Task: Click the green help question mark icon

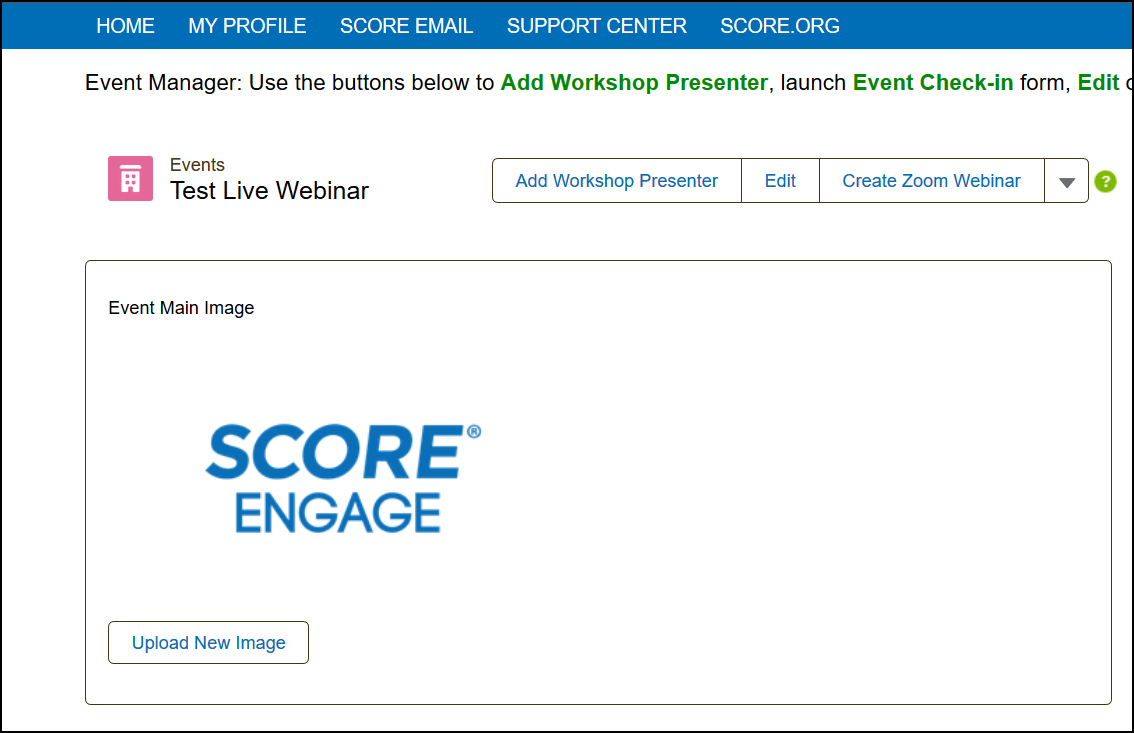Action: (1105, 181)
